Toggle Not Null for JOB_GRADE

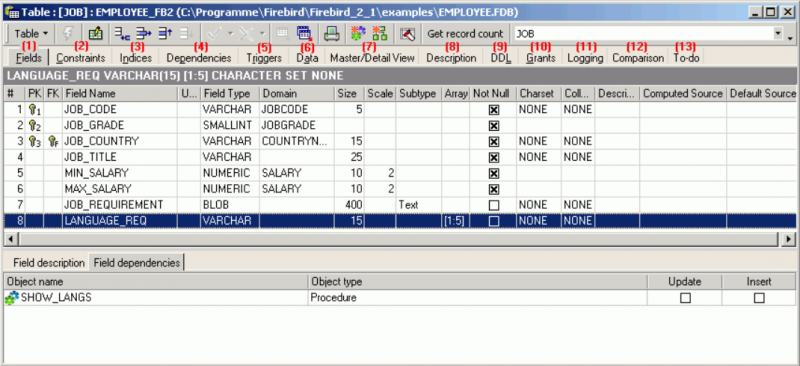click(493, 126)
